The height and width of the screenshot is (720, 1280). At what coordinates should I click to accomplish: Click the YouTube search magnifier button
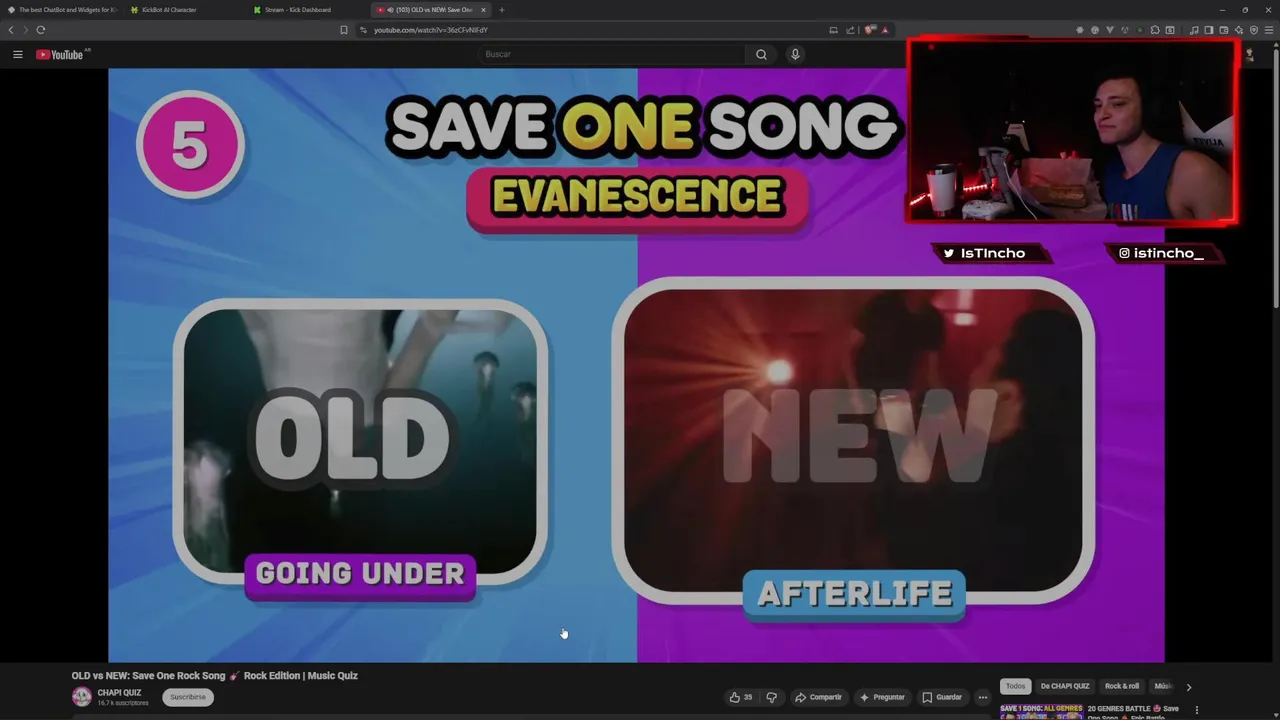tap(761, 54)
